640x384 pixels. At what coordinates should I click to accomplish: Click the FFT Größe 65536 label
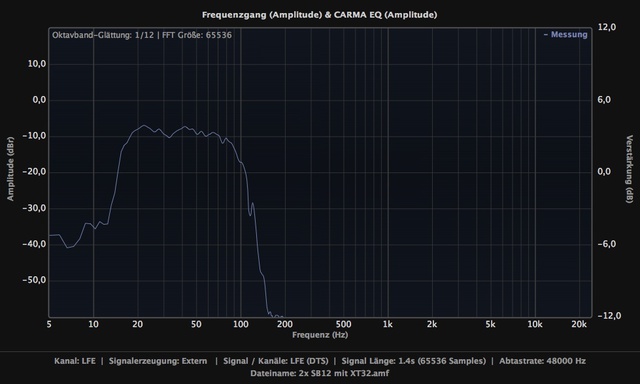tap(197, 35)
